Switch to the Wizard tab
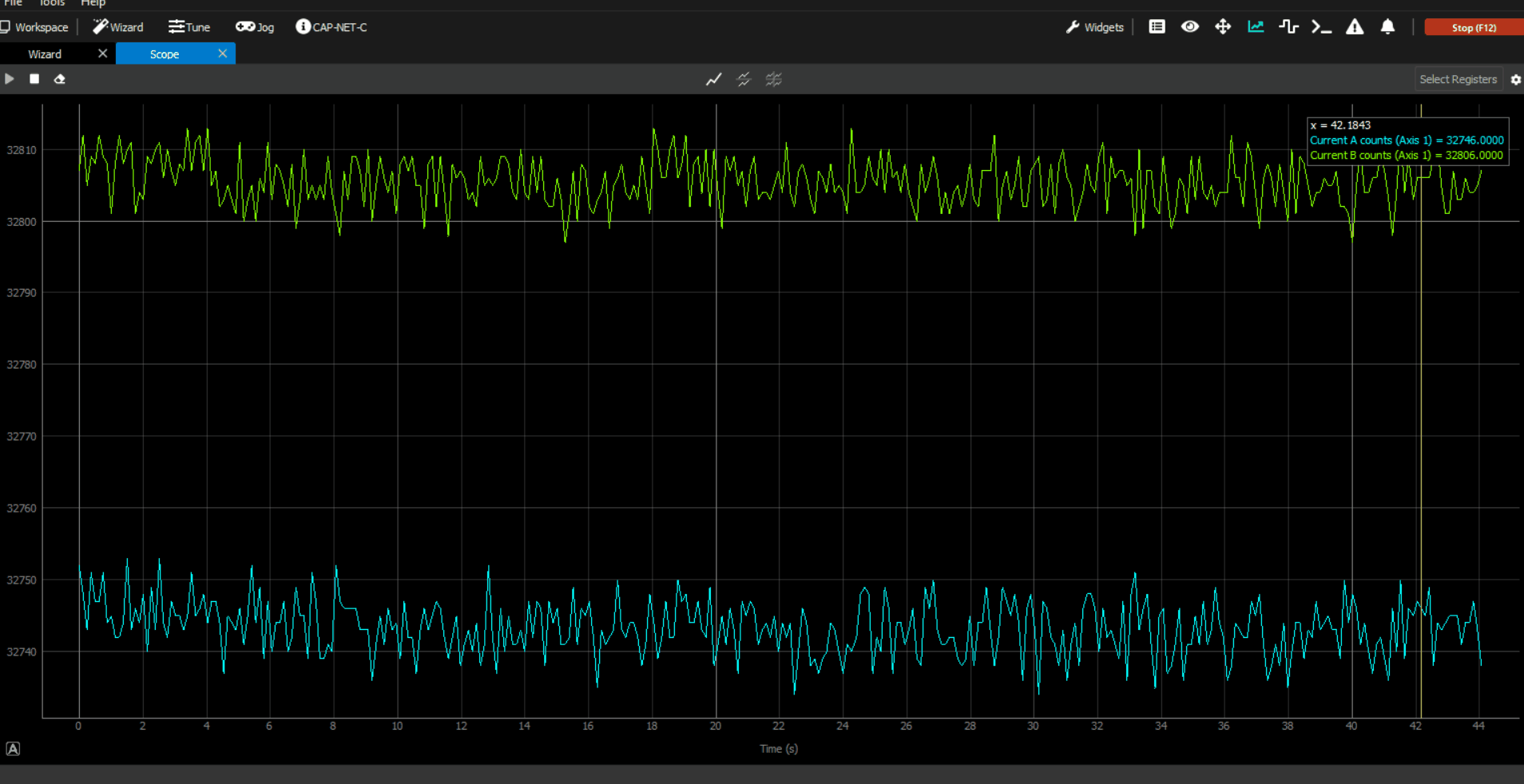 click(45, 54)
